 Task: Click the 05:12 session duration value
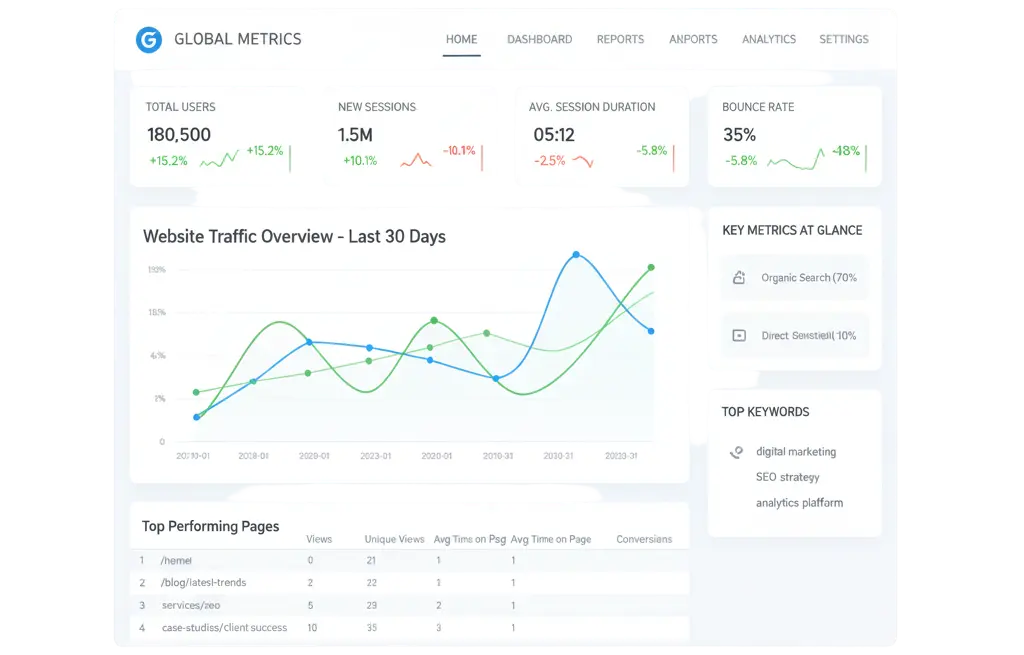(554, 135)
